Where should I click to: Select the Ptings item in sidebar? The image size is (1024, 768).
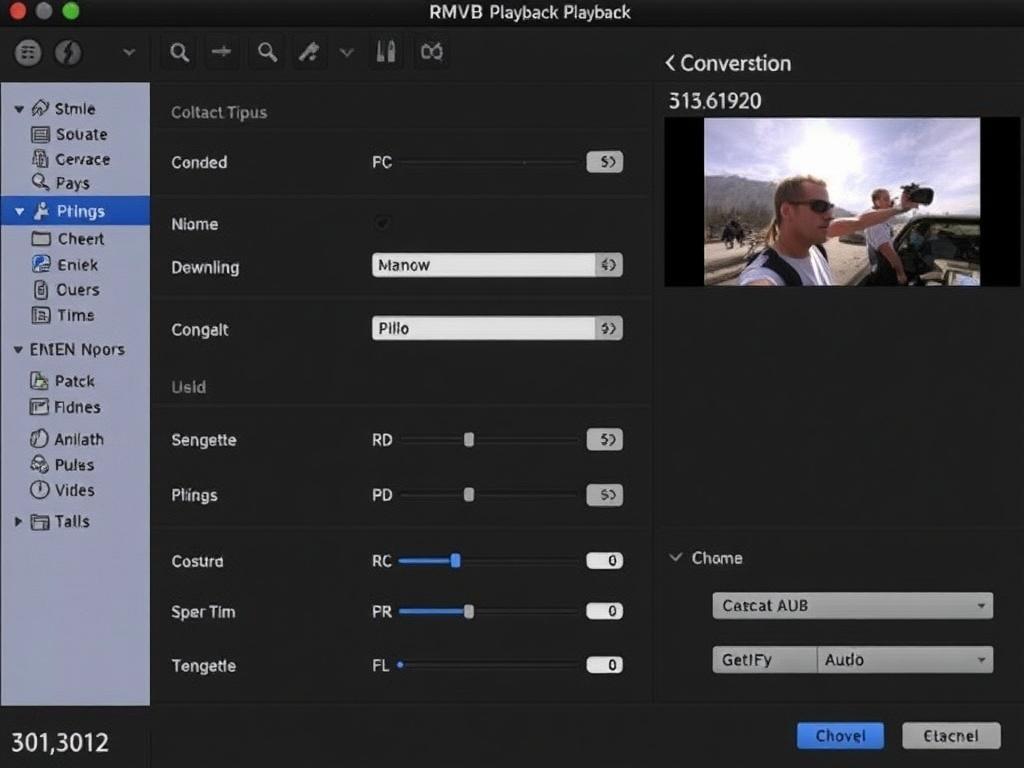(80, 211)
